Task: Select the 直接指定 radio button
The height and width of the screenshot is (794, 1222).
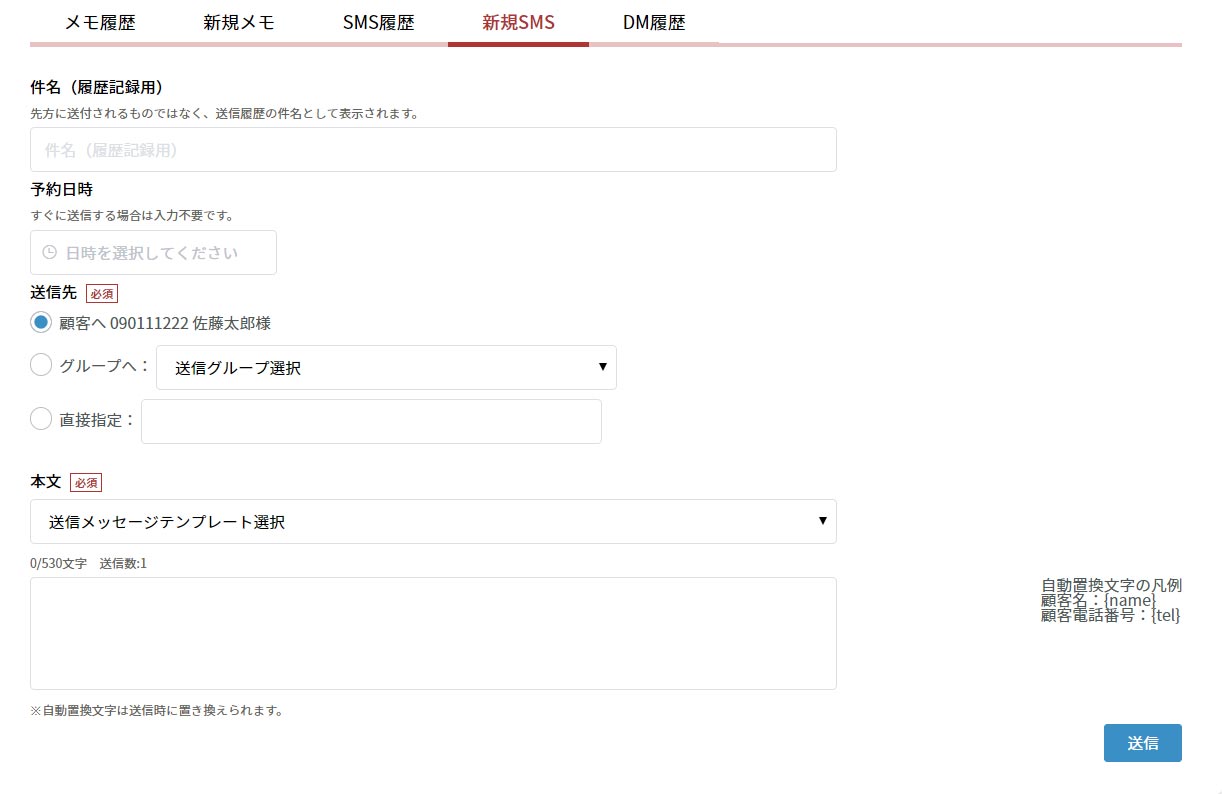Action: 41,420
